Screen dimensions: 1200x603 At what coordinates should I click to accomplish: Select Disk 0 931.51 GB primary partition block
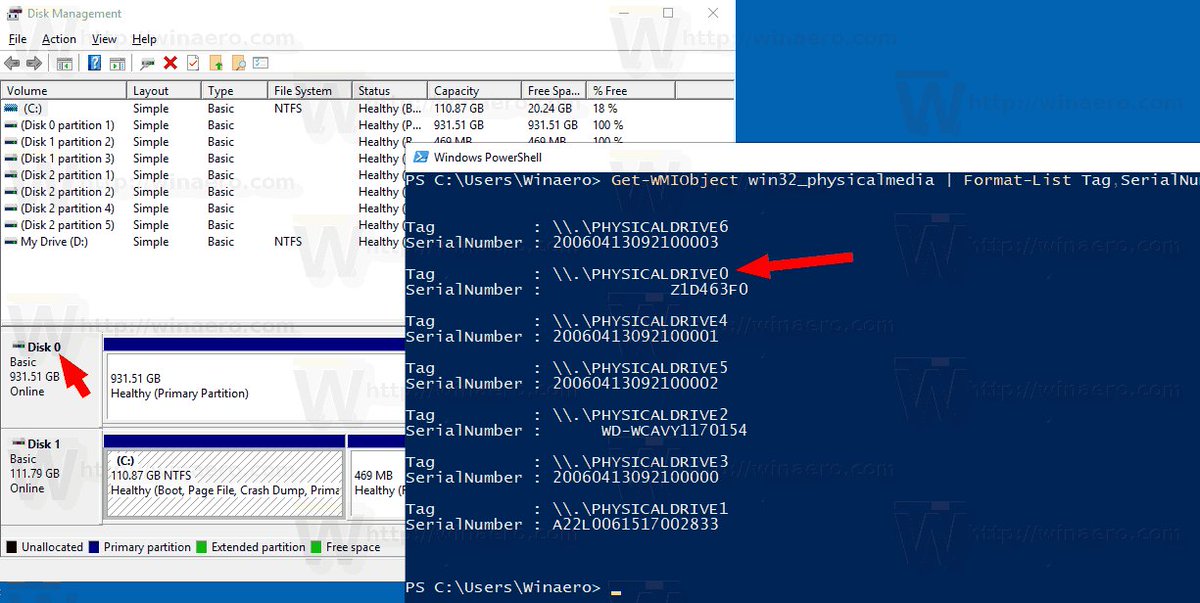(255, 379)
